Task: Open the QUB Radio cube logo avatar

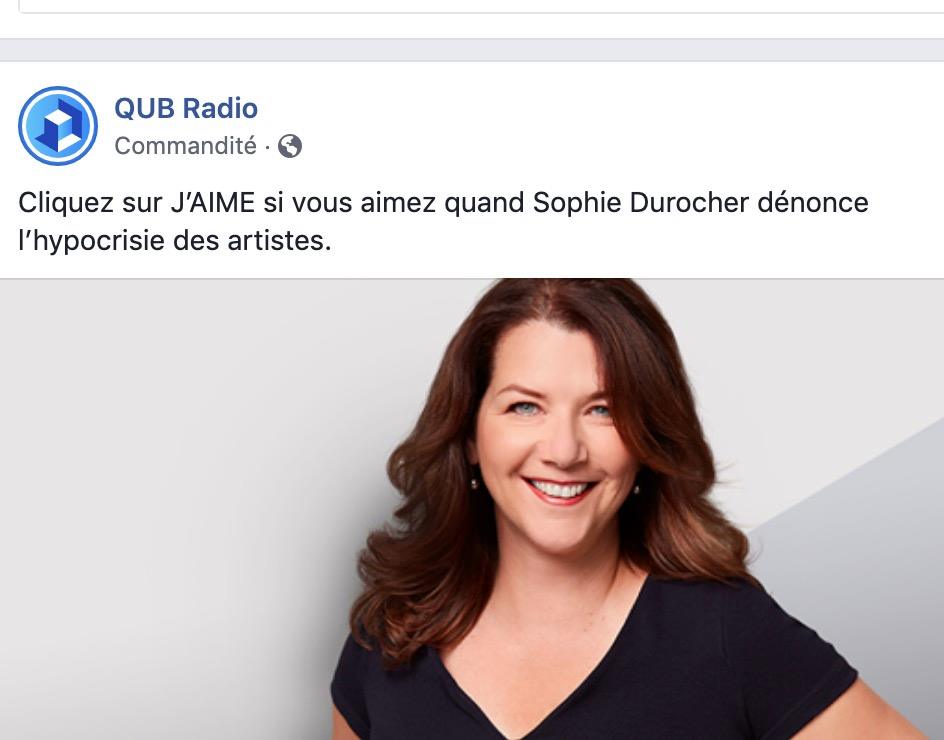Action: click(x=58, y=126)
